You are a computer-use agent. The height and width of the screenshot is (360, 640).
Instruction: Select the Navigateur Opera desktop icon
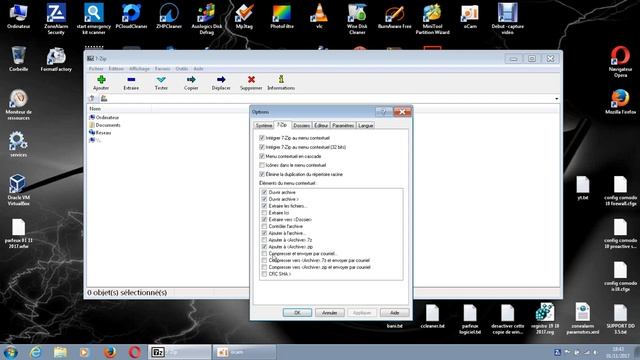click(620, 61)
